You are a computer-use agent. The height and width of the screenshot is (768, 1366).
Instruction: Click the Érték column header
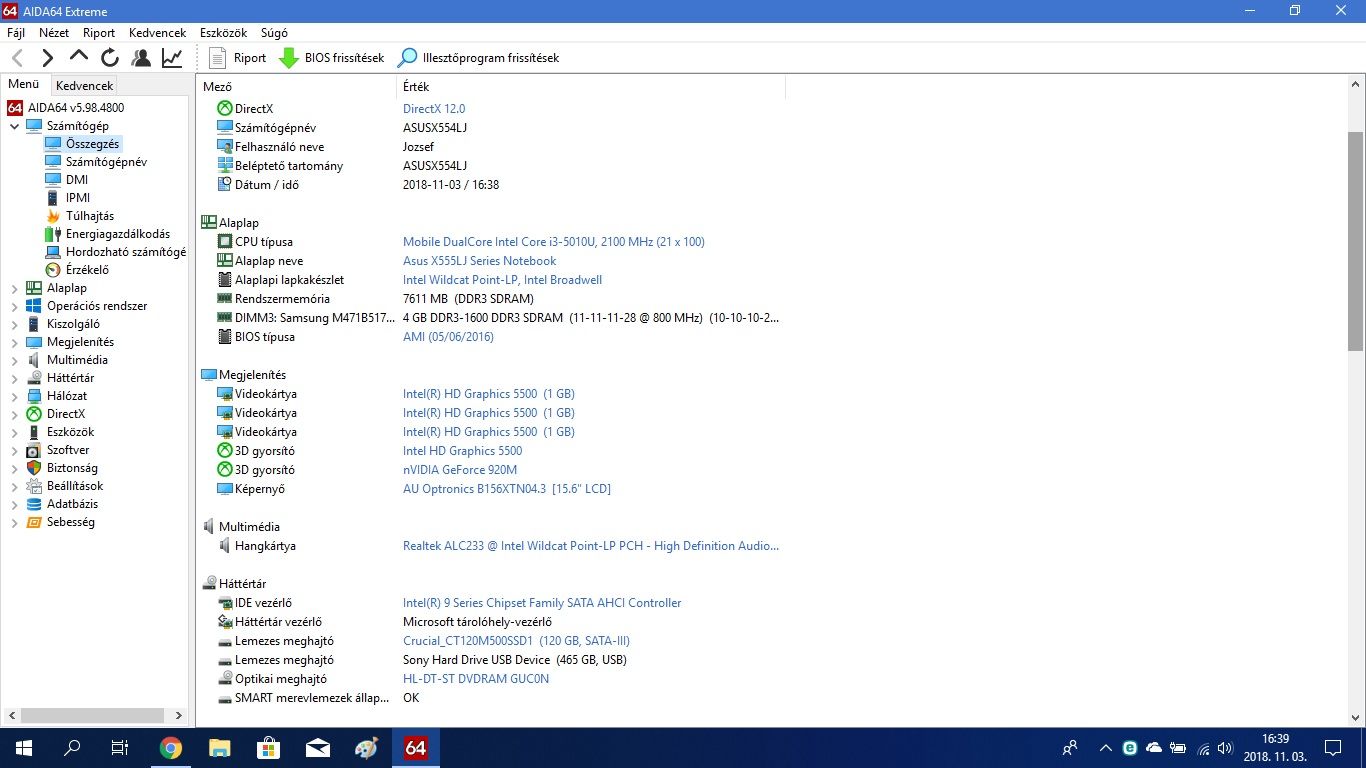591,87
